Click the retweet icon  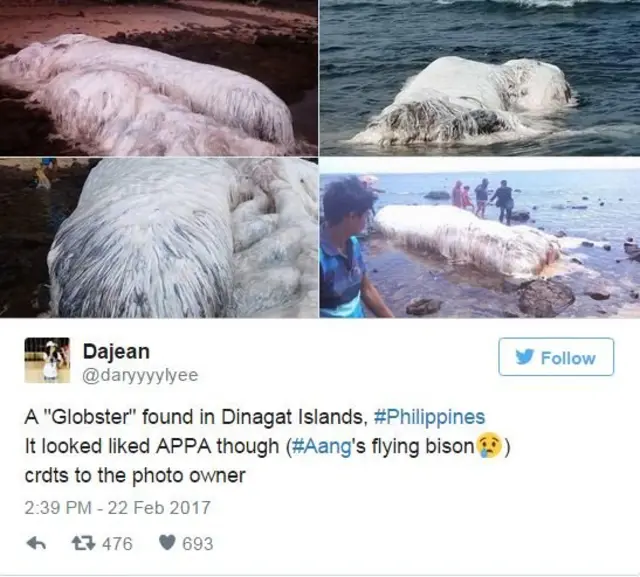click(83, 543)
